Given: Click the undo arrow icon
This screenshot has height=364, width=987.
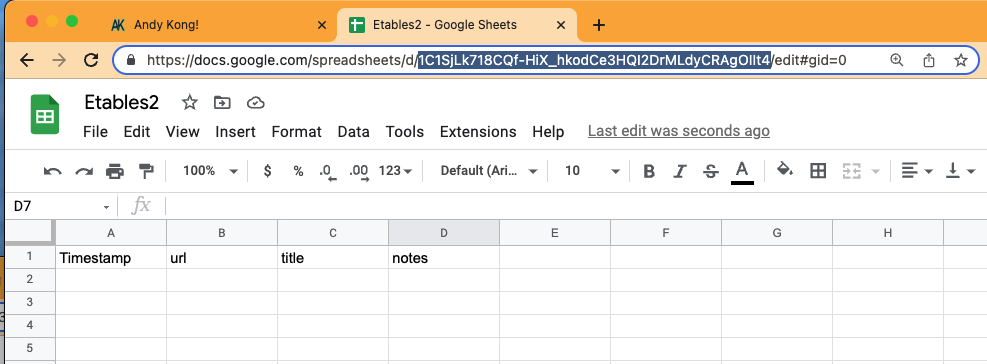Looking at the screenshot, I should [x=52, y=171].
